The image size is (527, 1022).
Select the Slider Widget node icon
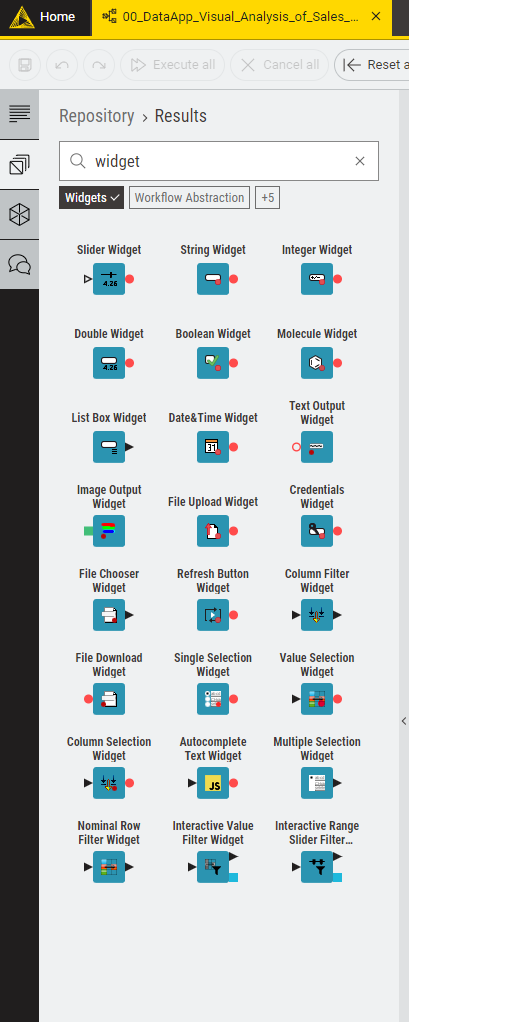(x=109, y=279)
